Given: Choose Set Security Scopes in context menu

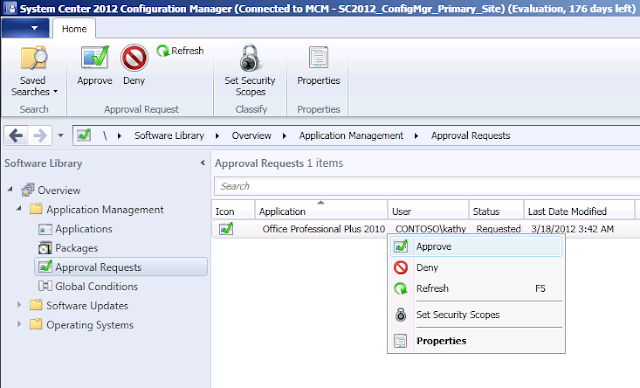Looking at the screenshot, I should coord(476,315).
